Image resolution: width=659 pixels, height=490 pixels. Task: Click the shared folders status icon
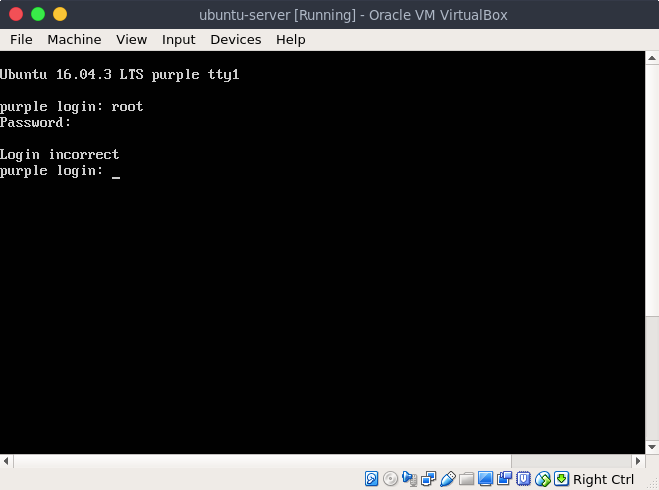467,479
